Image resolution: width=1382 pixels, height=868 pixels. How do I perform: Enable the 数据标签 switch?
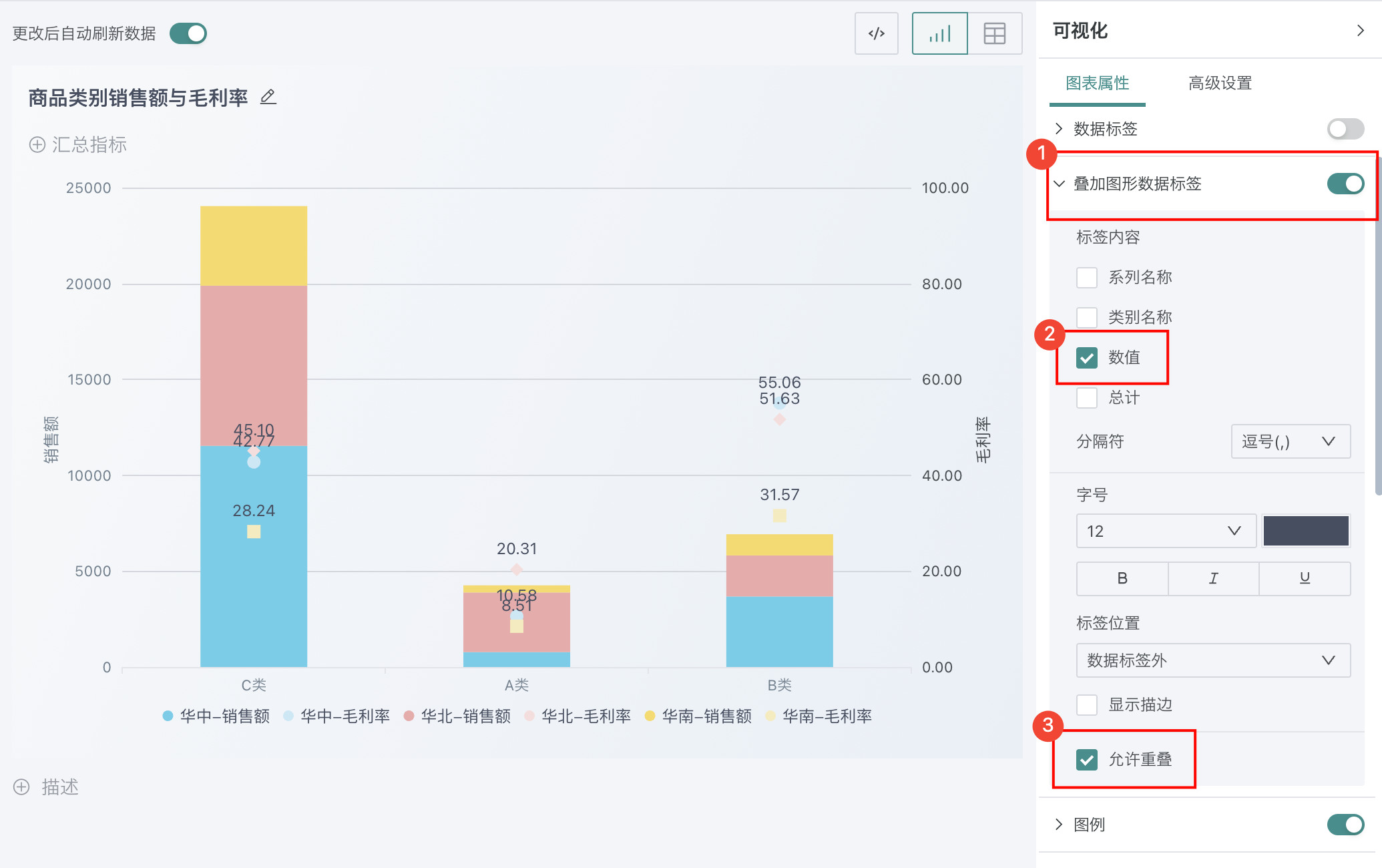1345,129
